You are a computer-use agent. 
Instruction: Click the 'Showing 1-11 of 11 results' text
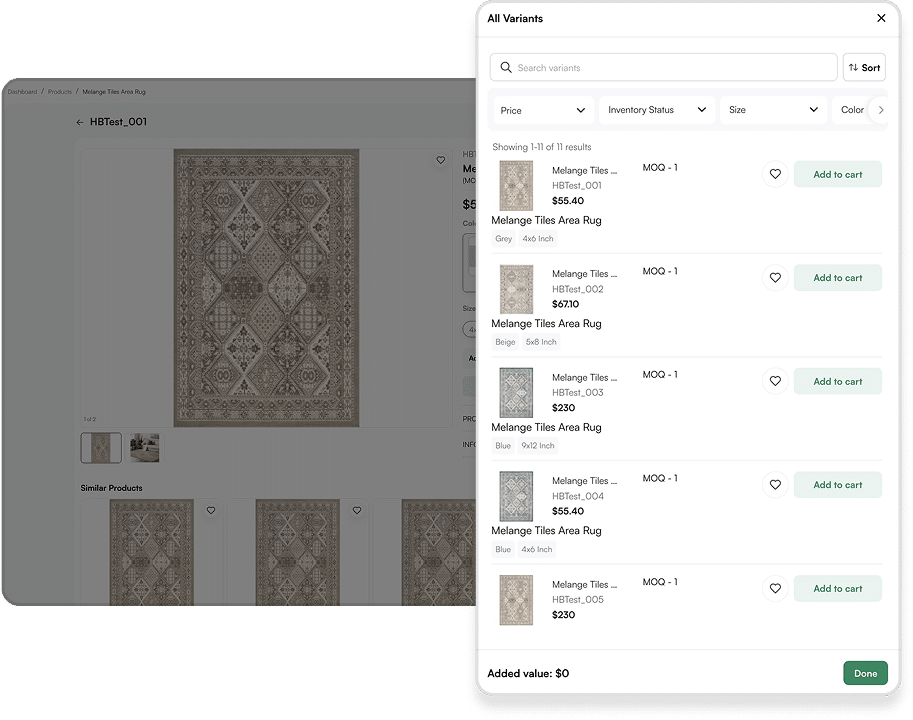pos(542,147)
